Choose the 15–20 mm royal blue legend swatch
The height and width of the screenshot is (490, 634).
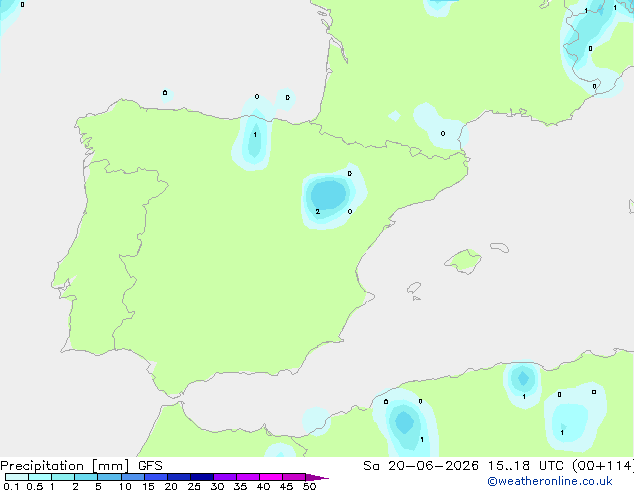point(156,477)
